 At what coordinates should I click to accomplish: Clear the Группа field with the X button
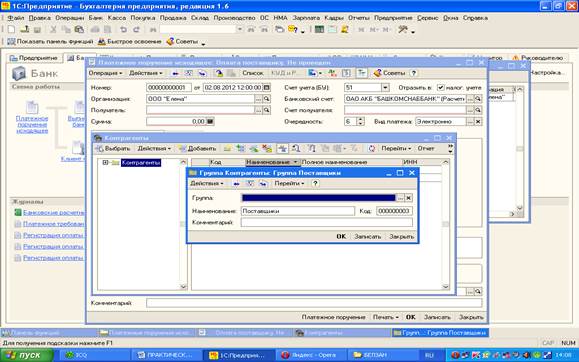coord(408,198)
